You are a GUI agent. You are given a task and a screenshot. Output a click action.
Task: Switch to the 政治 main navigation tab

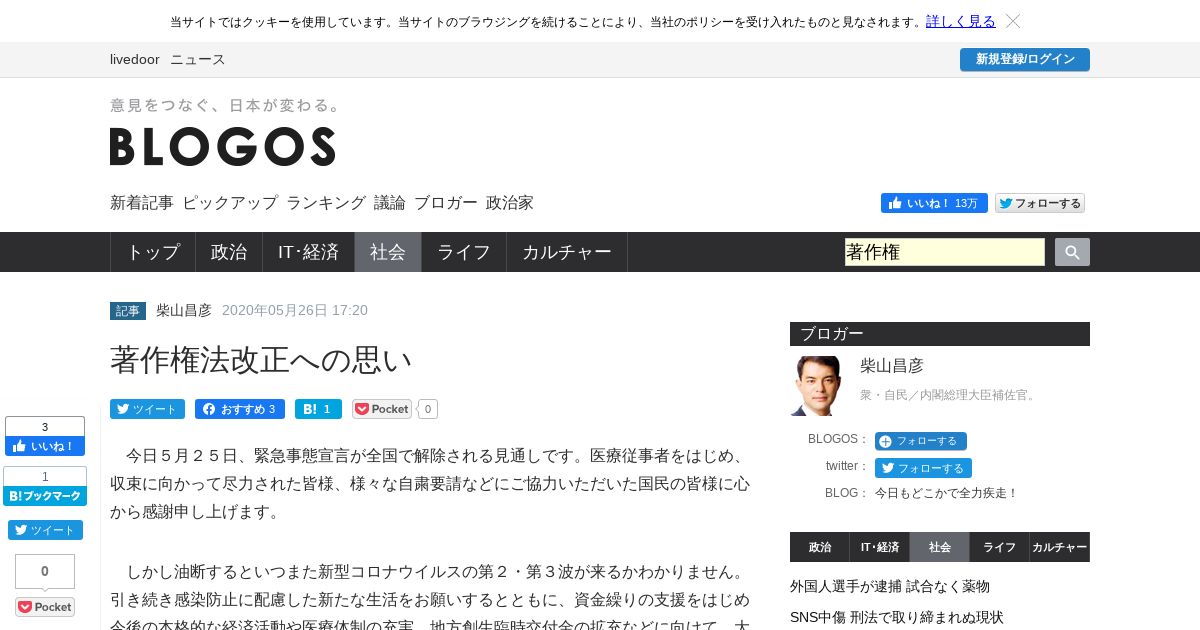point(229,252)
